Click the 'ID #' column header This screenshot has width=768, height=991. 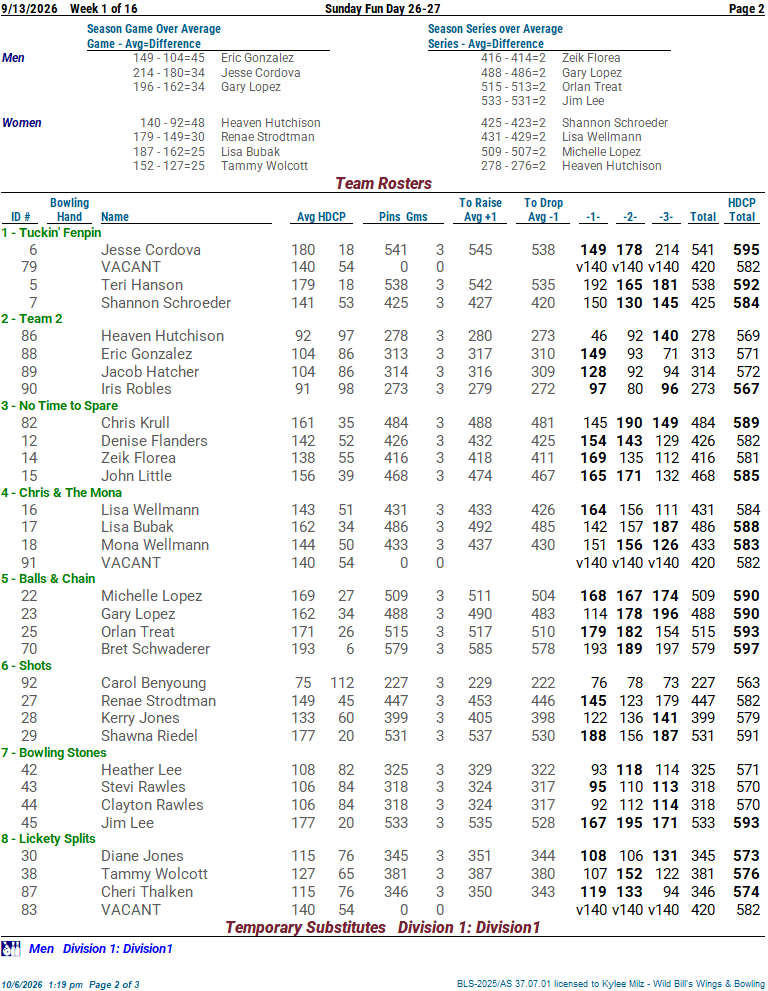[x=21, y=217]
